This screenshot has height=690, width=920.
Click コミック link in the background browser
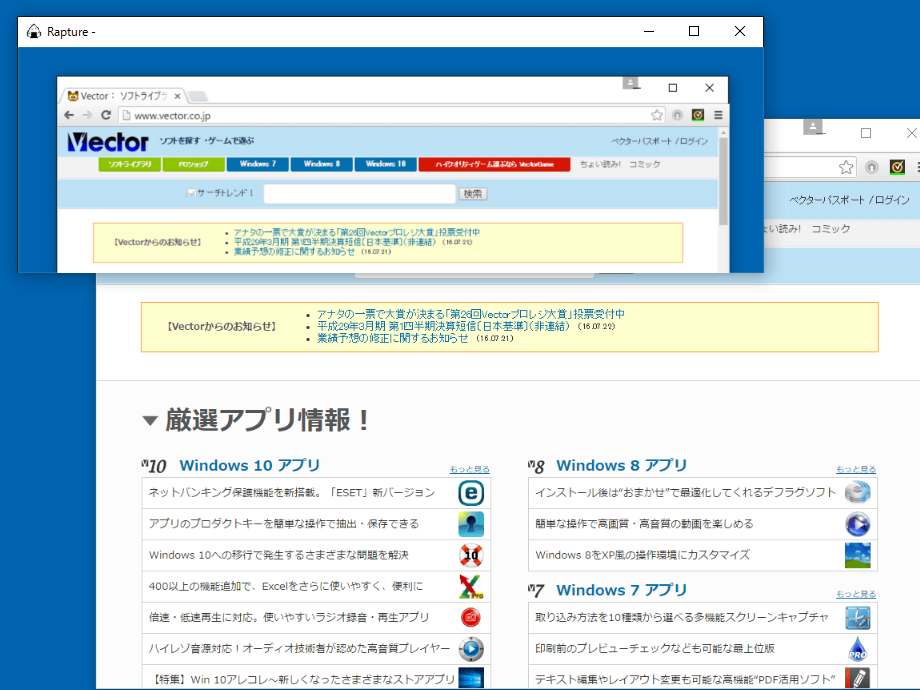click(x=831, y=229)
